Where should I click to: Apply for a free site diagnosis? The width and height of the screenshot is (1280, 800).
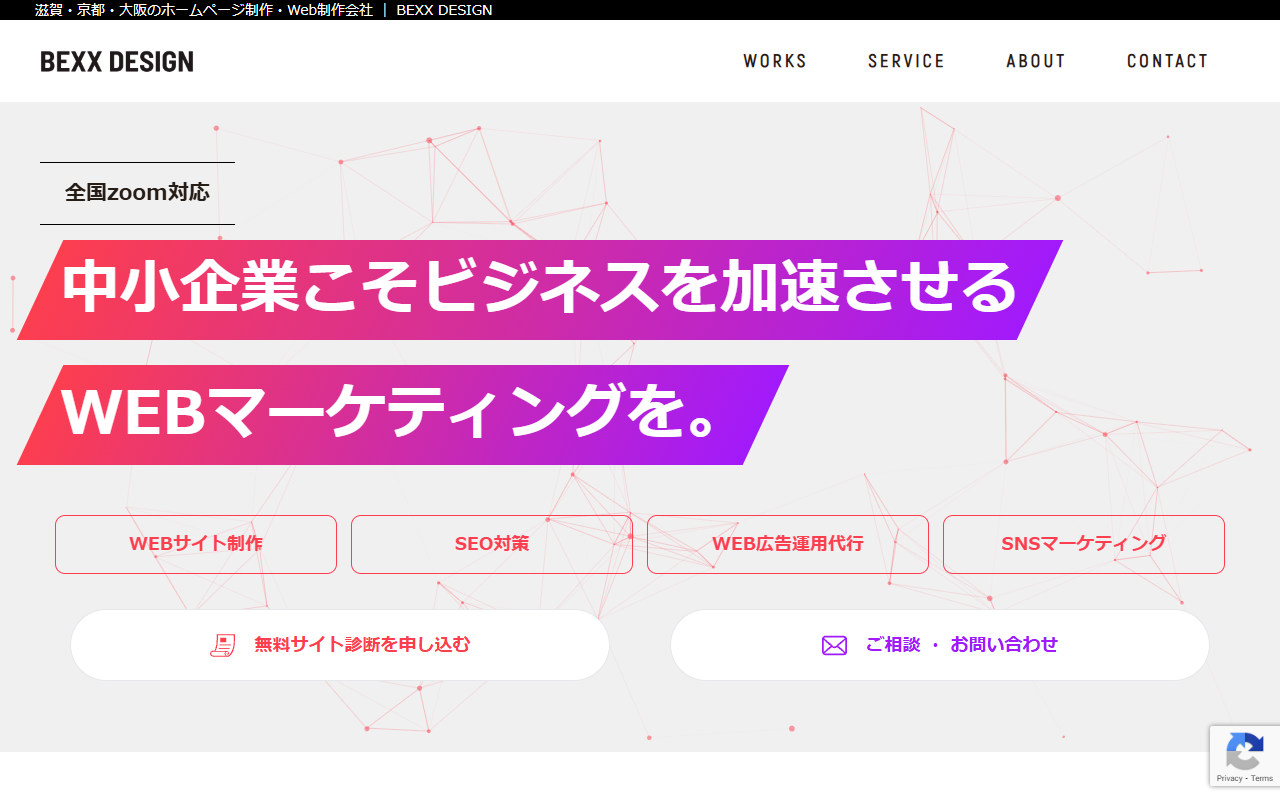pyautogui.click(x=340, y=644)
